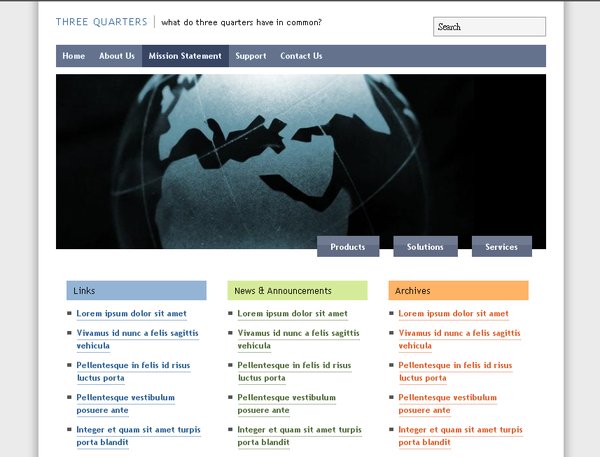Open Links: Integer et quam sit amet
The height and width of the screenshot is (457, 600).
[x=138, y=436]
